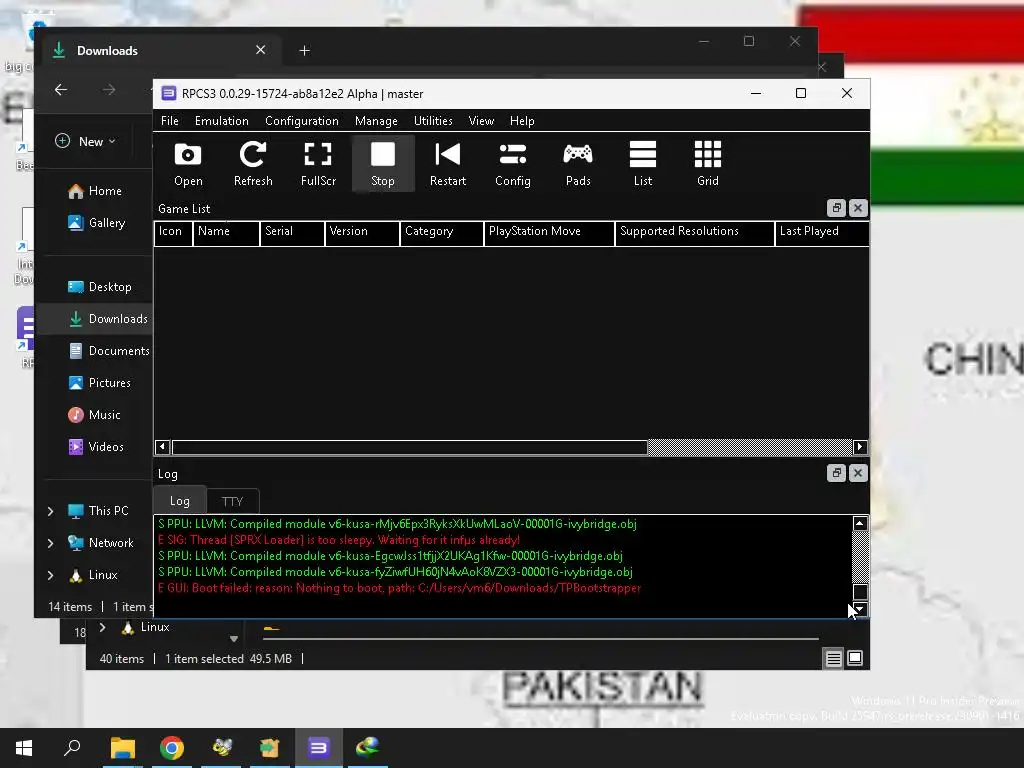The height and width of the screenshot is (768, 1024).
Task: Float the Game List panel
Action: pyautogui.click(x=837, y=208)
